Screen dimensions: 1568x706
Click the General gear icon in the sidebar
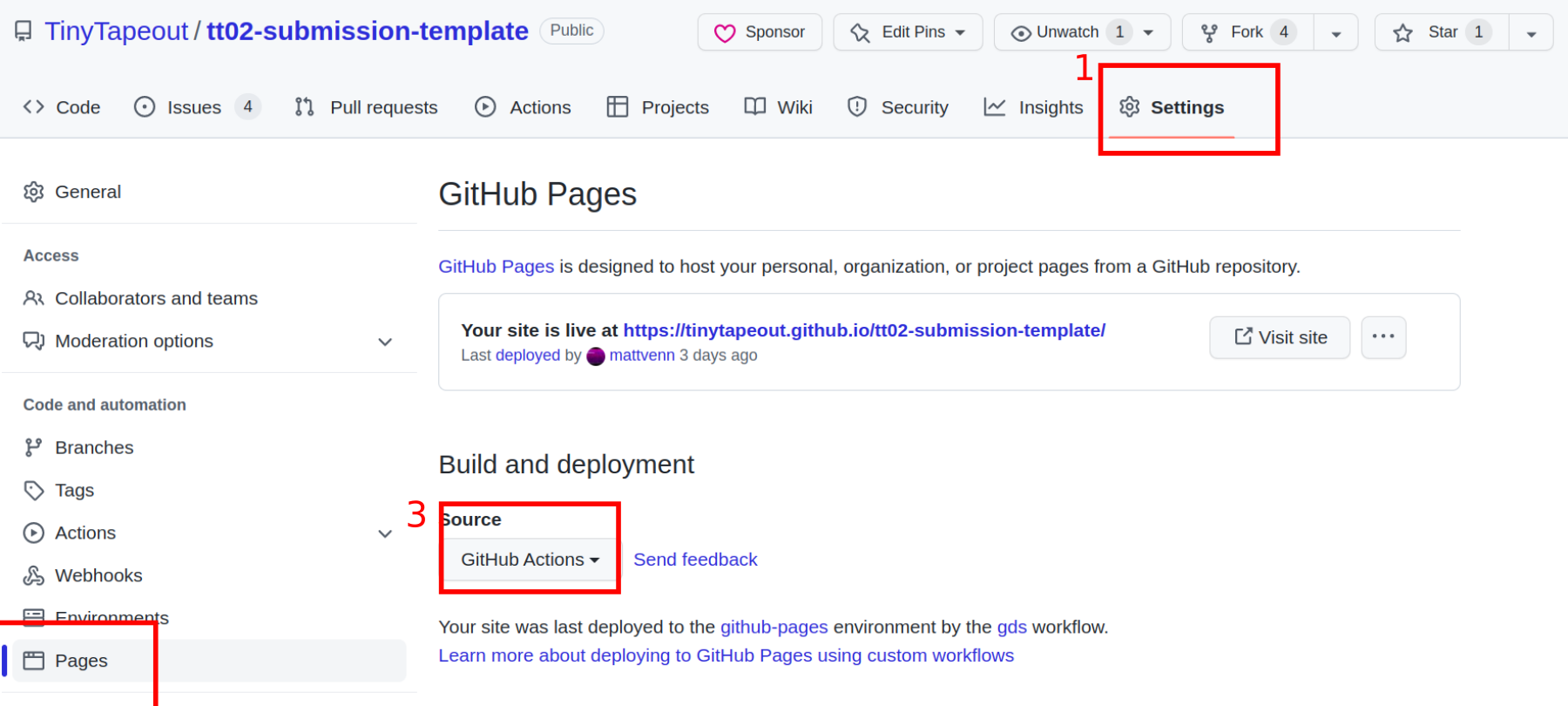pos(34,192)
